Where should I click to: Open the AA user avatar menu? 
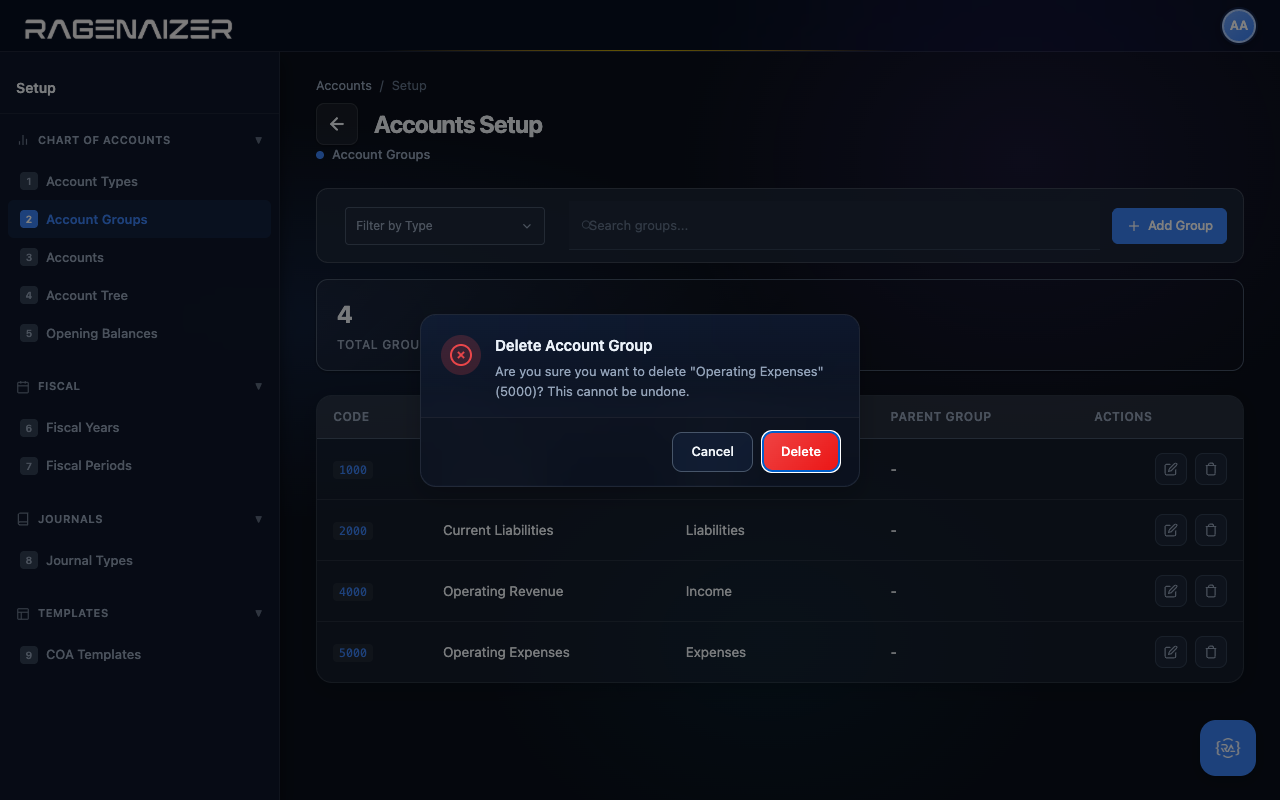tap(1239, 26)
